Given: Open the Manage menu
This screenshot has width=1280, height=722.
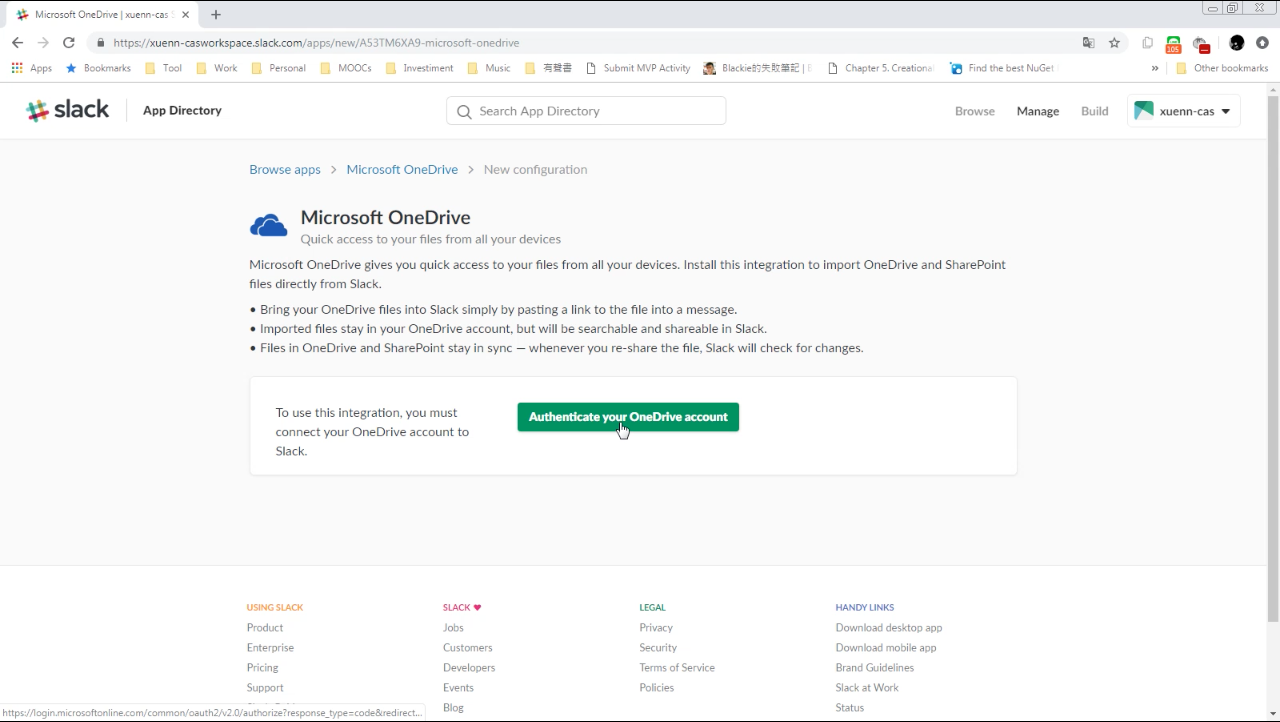Looking at the screenshot, I should [x=1038, y=111].
